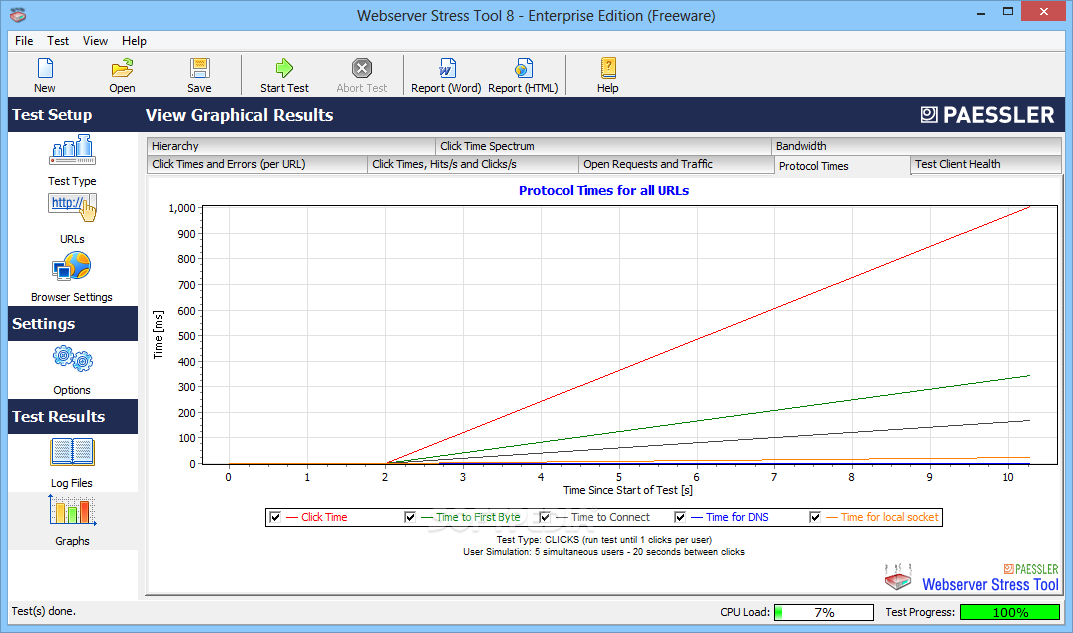
Task: Click the Settings section header
Action: click(73, 324)
